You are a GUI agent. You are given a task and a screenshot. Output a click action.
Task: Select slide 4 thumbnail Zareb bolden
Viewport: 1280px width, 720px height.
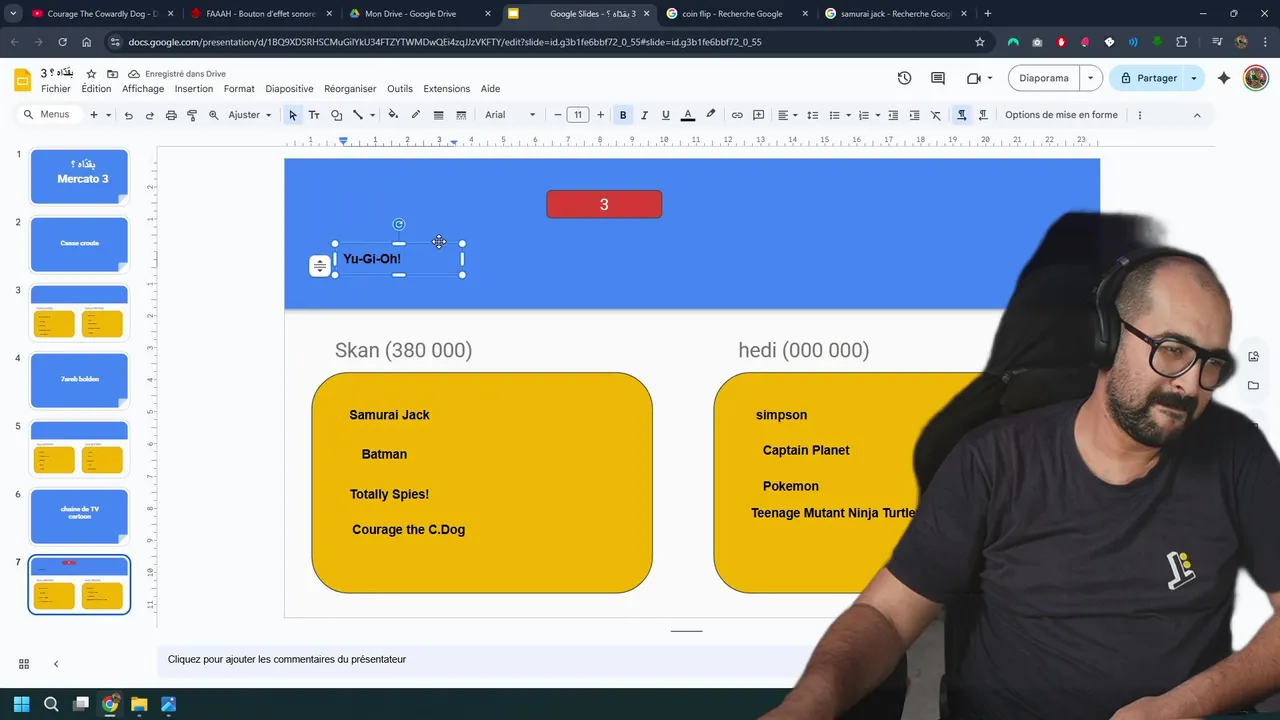point(79,380)
